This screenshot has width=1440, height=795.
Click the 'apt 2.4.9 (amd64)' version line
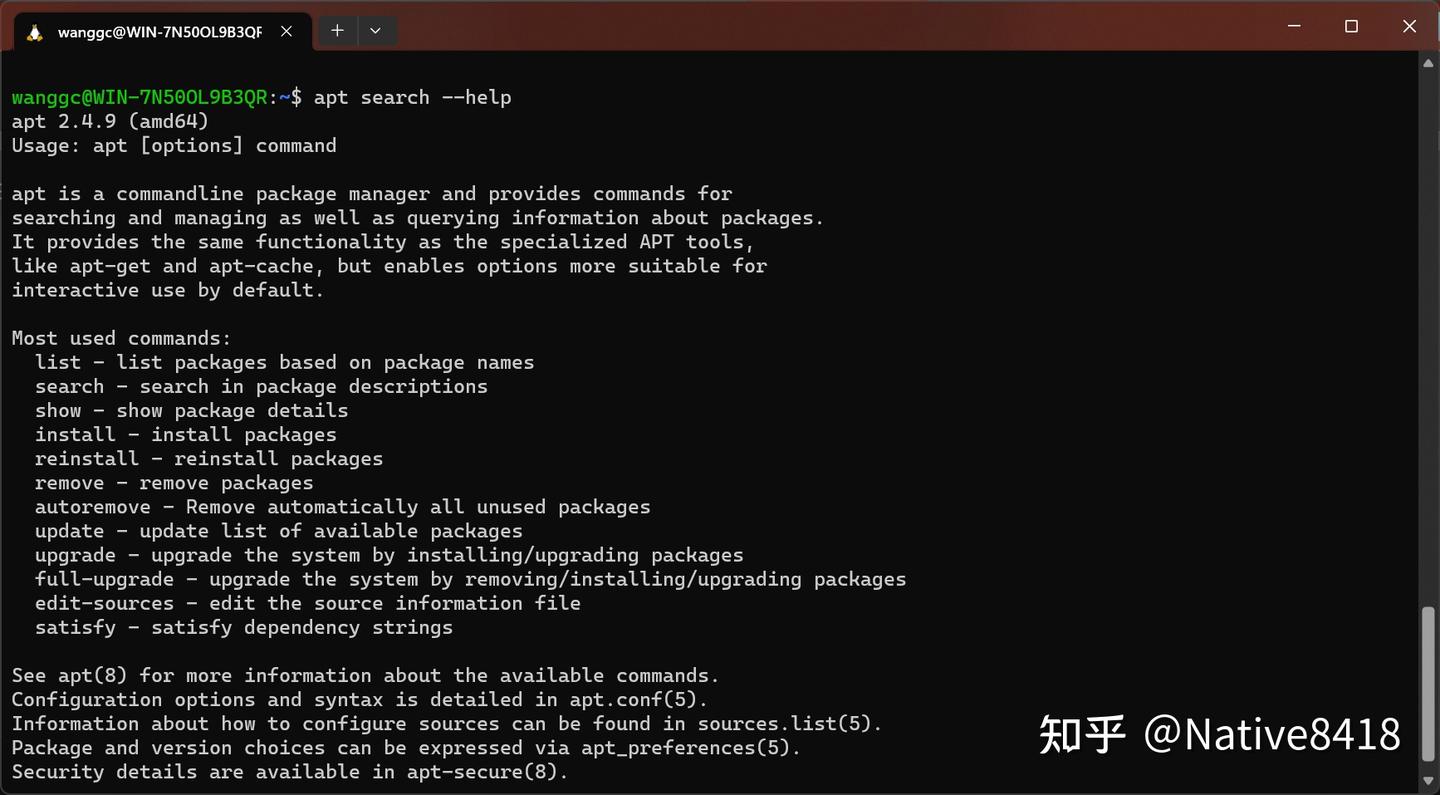coord(110,121)
